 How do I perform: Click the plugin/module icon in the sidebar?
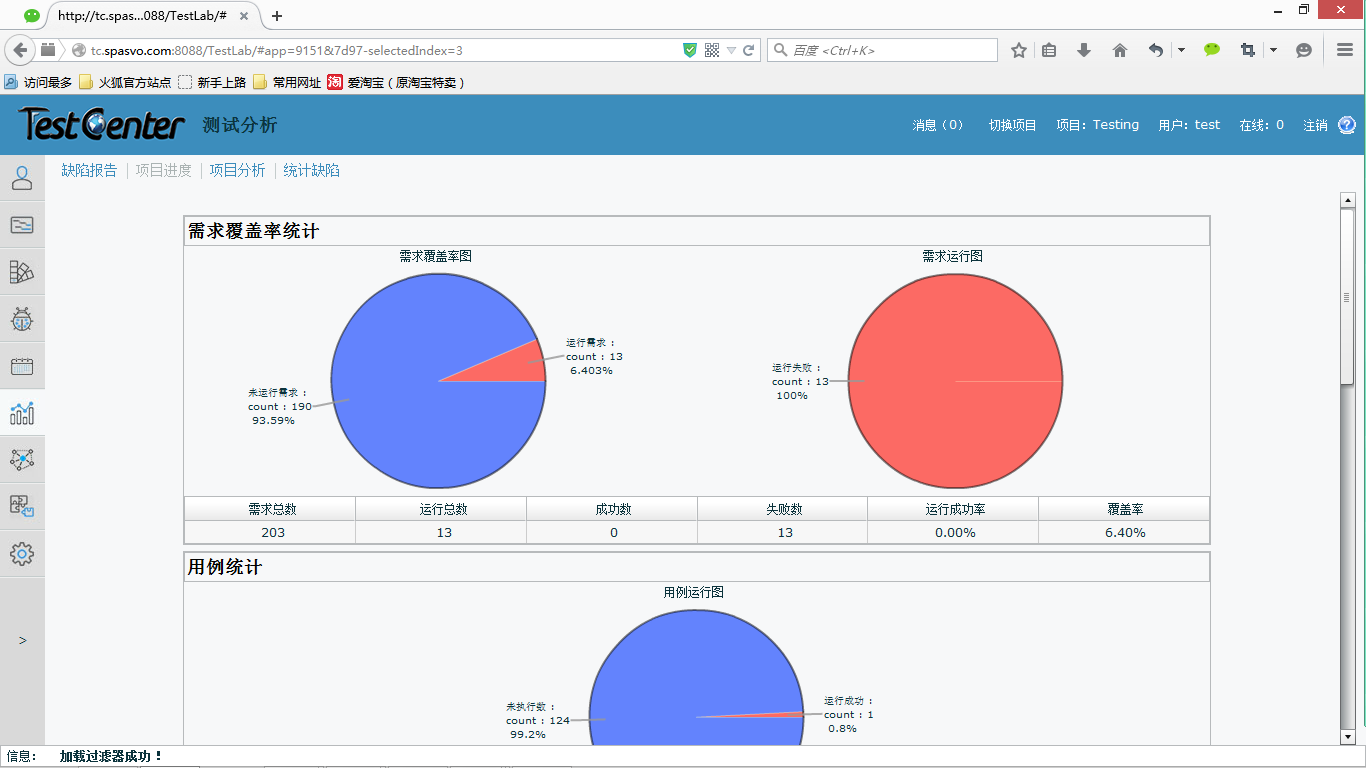click(x=22, y=506)
